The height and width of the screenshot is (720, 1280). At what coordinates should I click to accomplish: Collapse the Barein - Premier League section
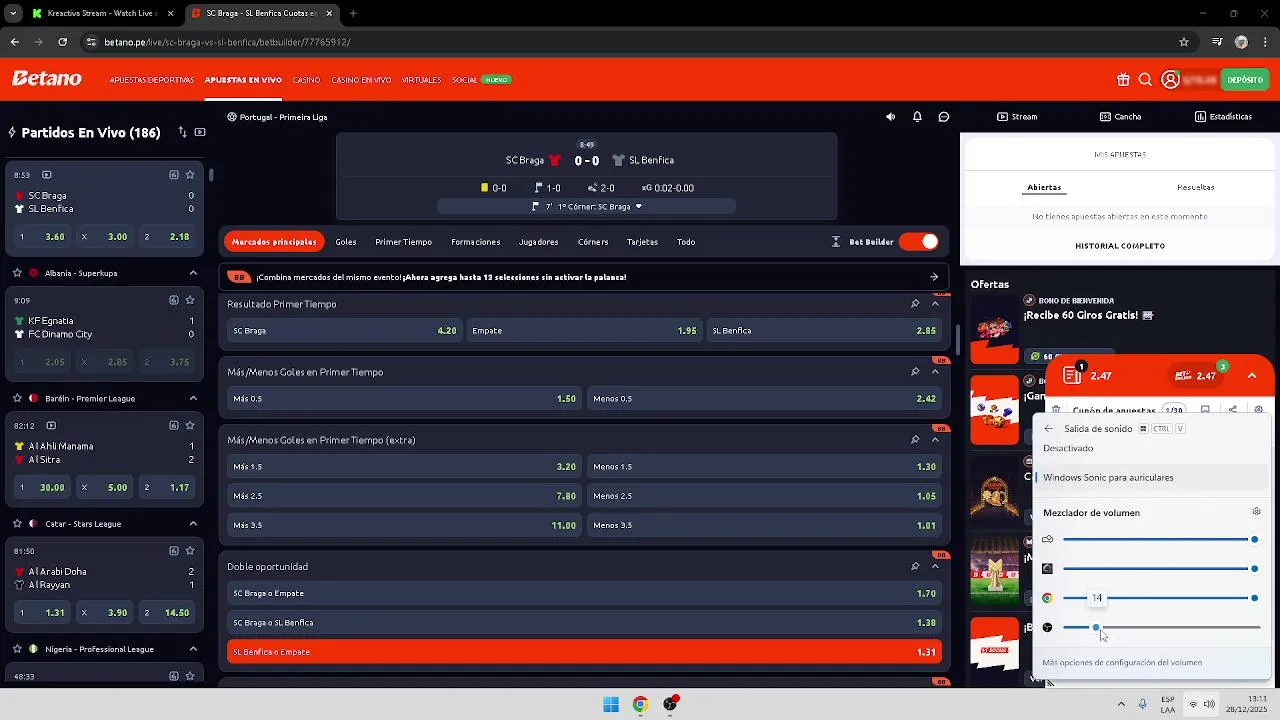pyautogui.click(x=193, y=398)
